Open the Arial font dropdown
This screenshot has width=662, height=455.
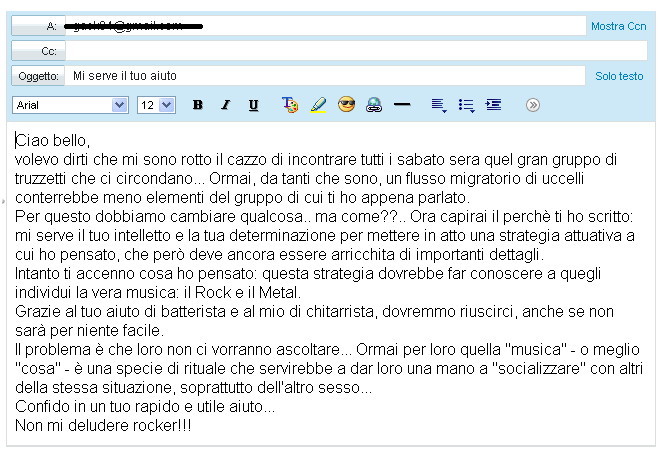[70, 105]
